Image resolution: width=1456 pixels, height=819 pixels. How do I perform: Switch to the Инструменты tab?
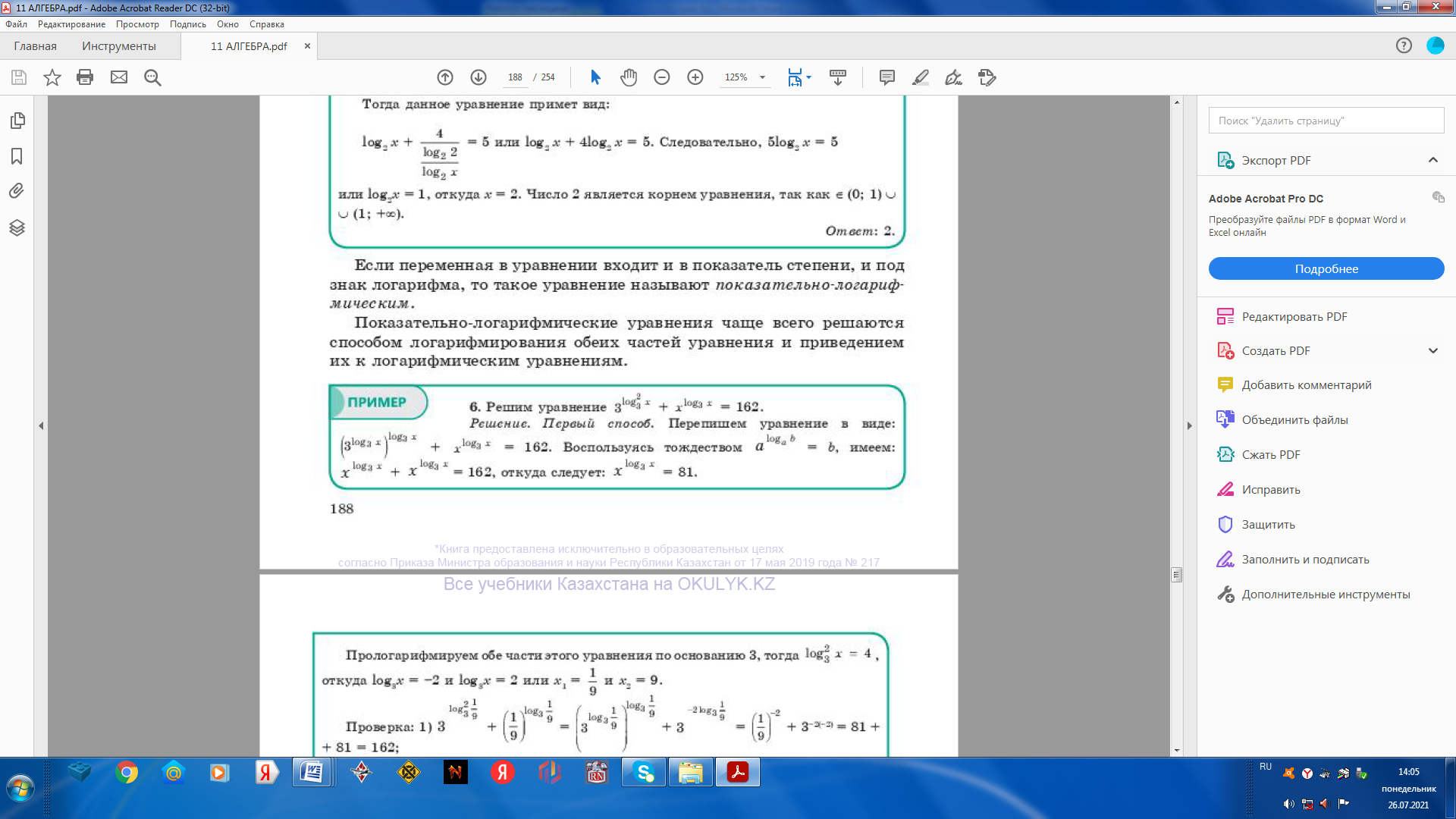pyautogui.click(x=119, y=46)
